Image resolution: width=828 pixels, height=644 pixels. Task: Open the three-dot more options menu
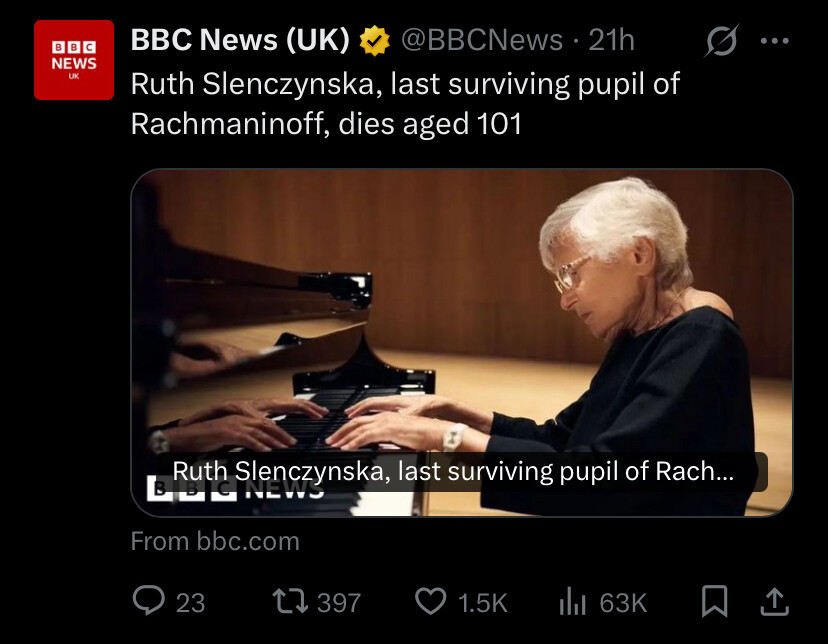tap(775, 41)
